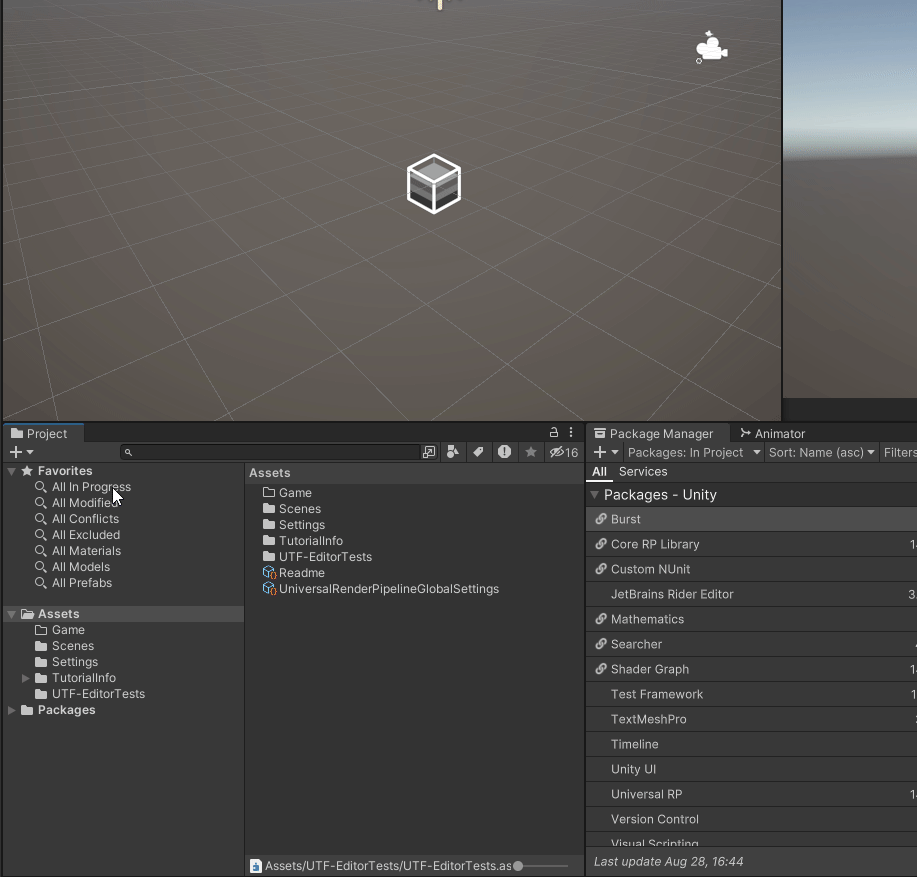The height and width of the screenshot is (877, 917).
Task: Click the link icon beside Searcher
Action: 601,644
